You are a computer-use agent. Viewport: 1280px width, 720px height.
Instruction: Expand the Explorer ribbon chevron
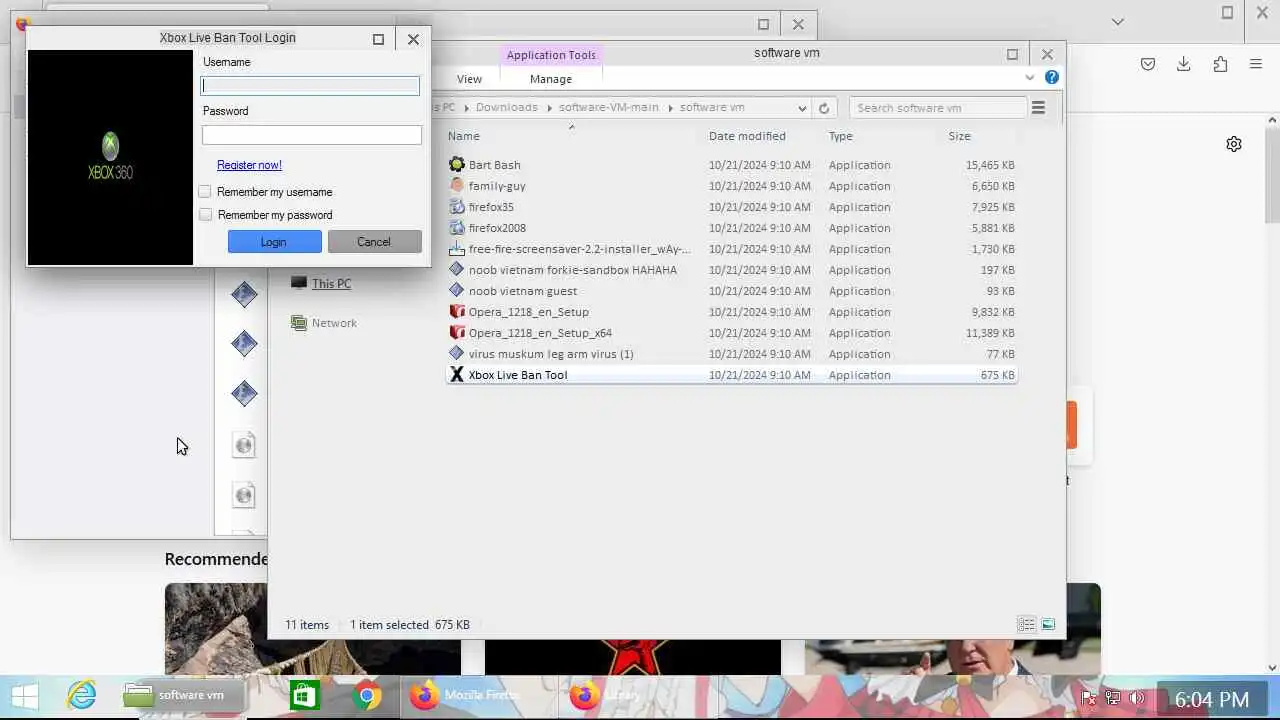1029,78
